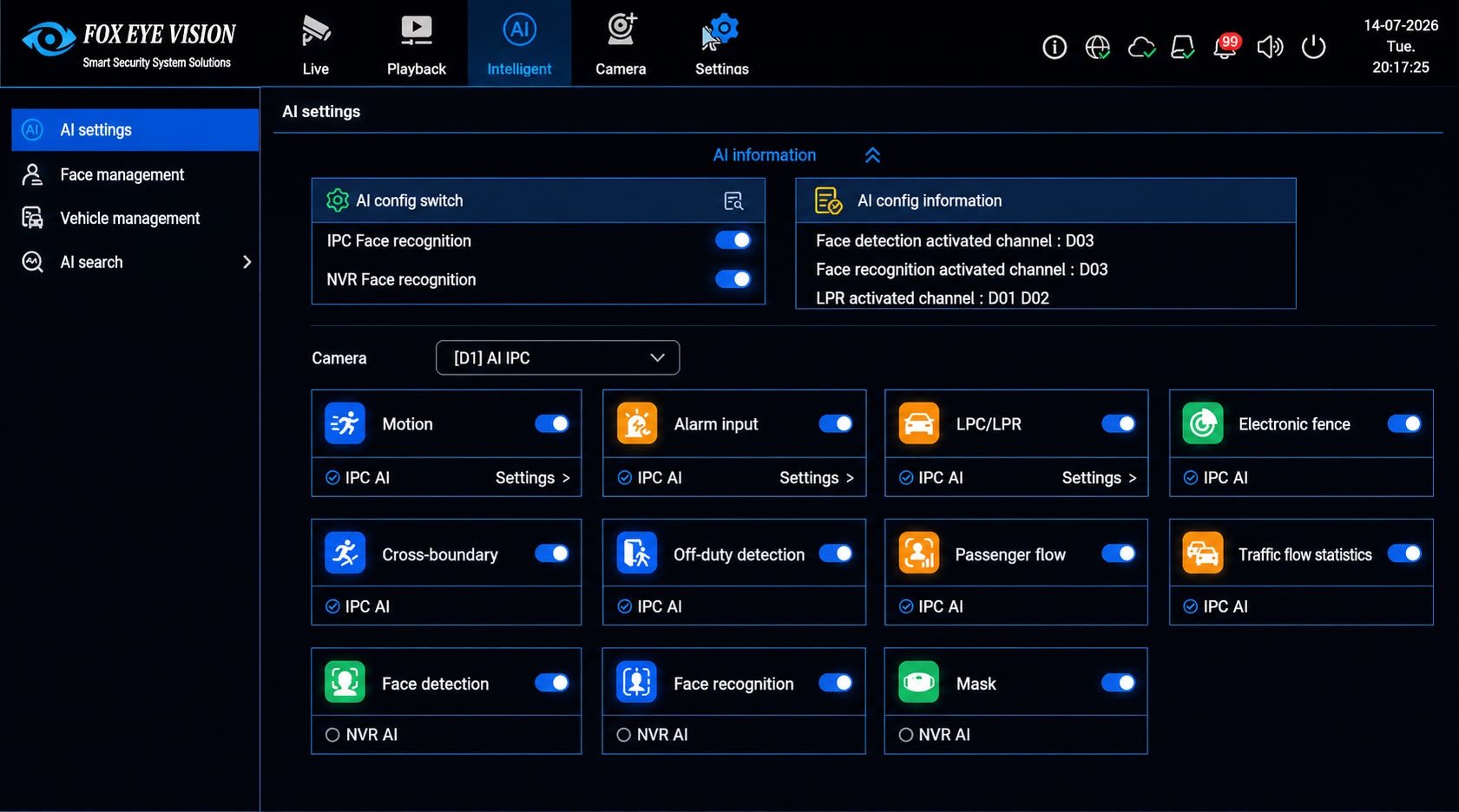The image size is (1459, 812).
Task: Click the AI config information document icon
Action: [x=828, y=200]
